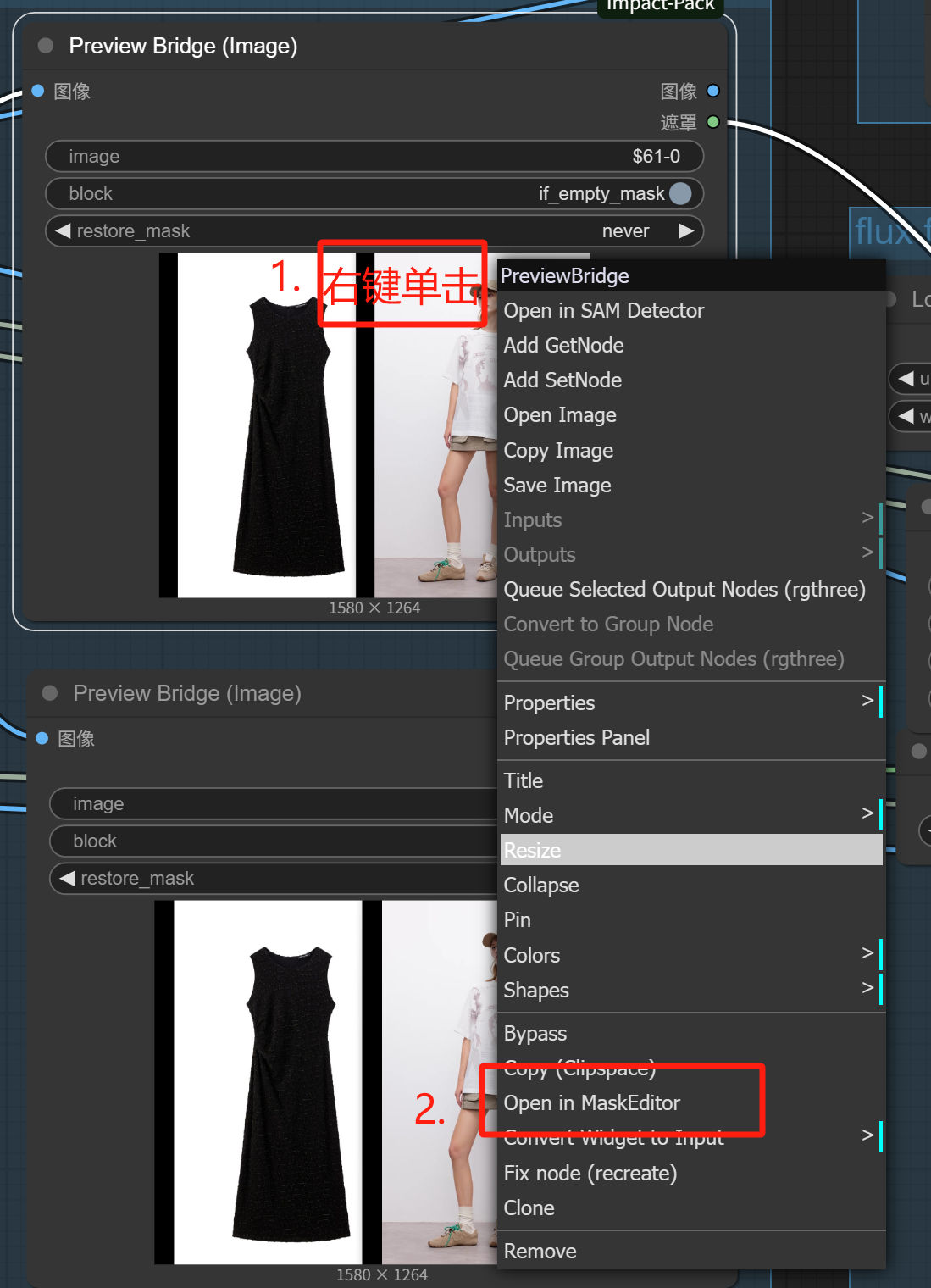Click the blue 图像 output port
931x1288 pixels.
pyautogui.click(x=713, y=91)
